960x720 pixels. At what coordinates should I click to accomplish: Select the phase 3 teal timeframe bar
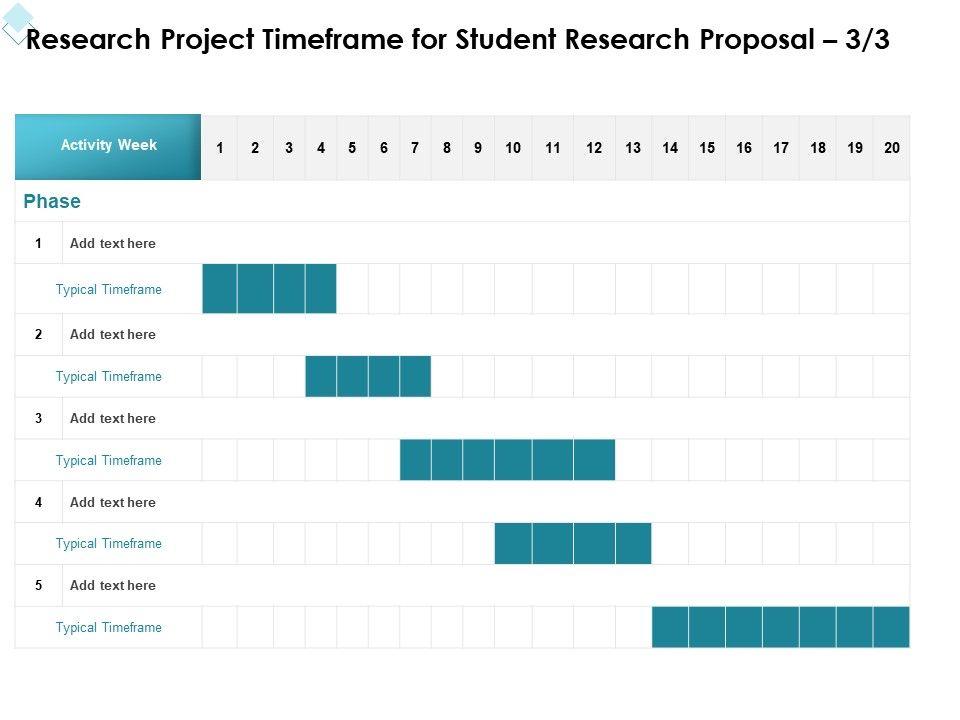(x=507, y=460)
